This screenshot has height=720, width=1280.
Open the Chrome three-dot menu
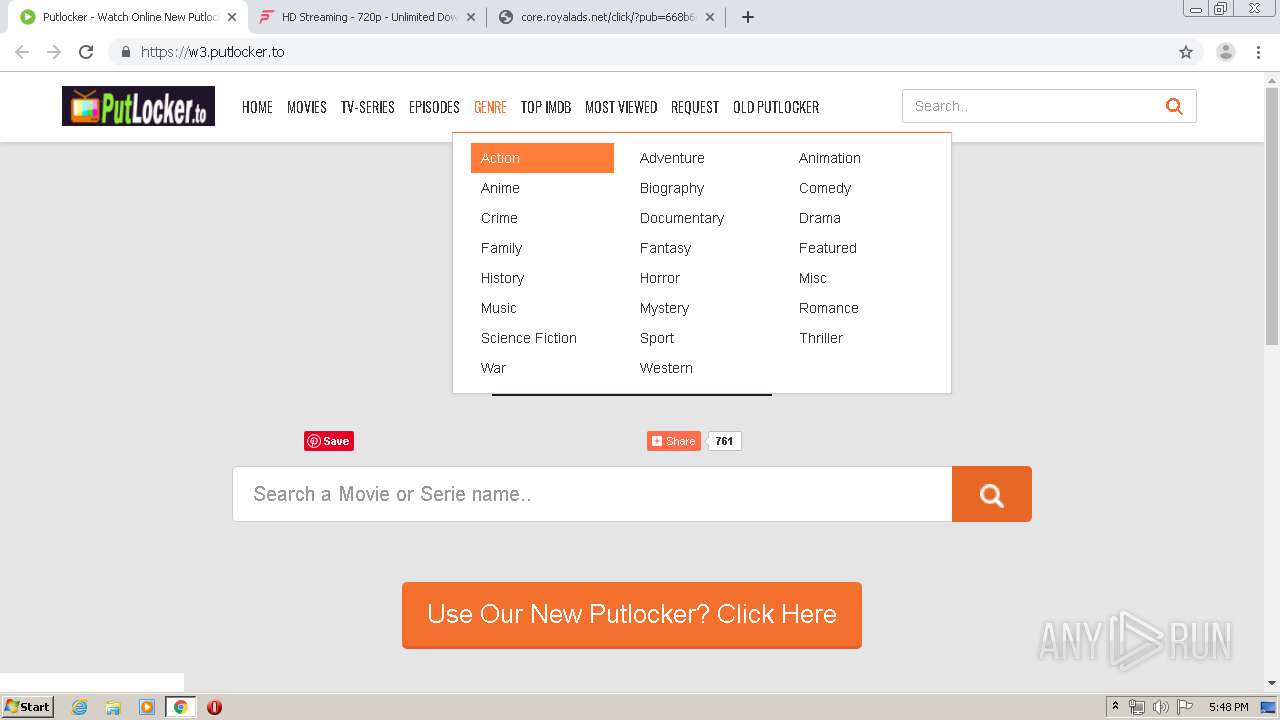(1258, 52)
